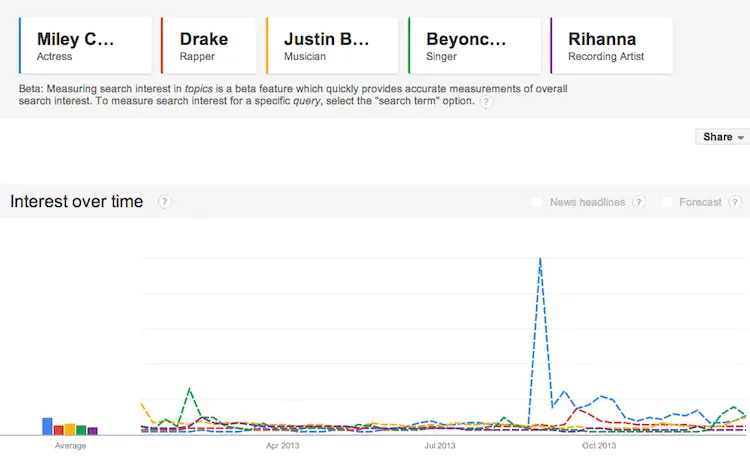Click help icon after search term option text
Image resolution: width=750 pixels, height=456 pixels.
tap(486, 102)
